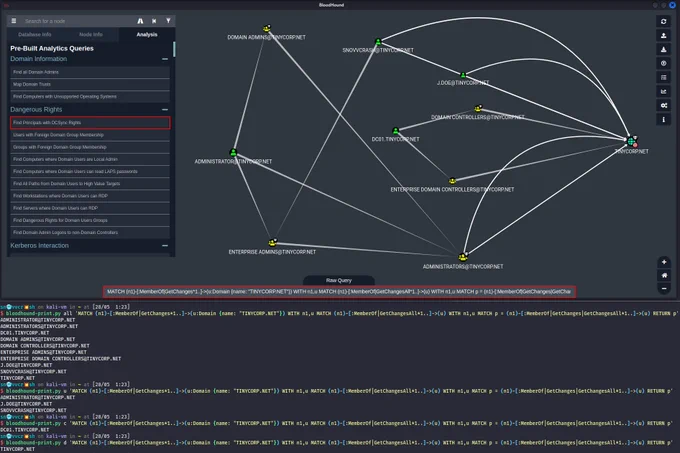Run Find Workstations where Domain Users can RDP
Screen dimensions: 680x453
tap(90, 196)
